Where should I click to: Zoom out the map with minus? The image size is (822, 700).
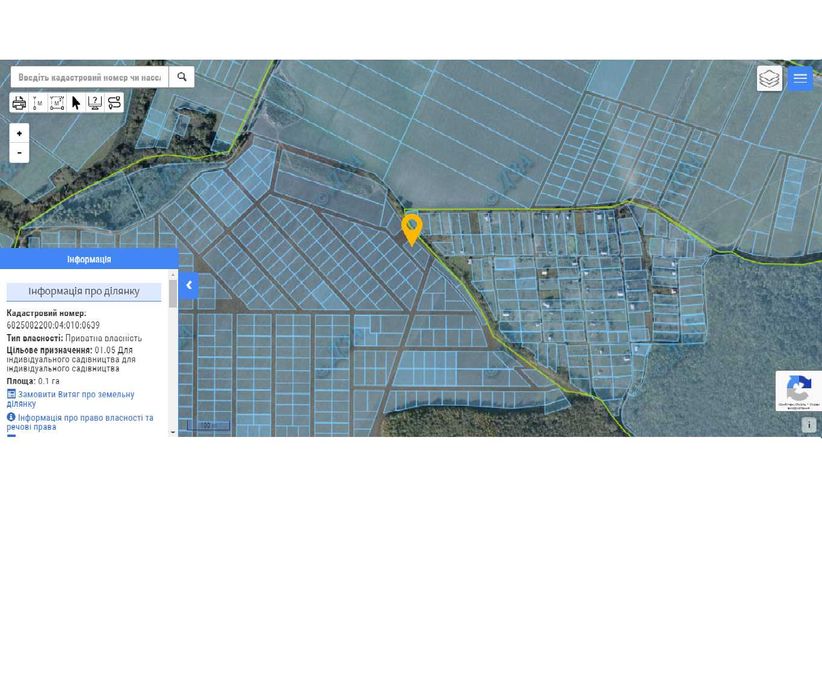19,153
